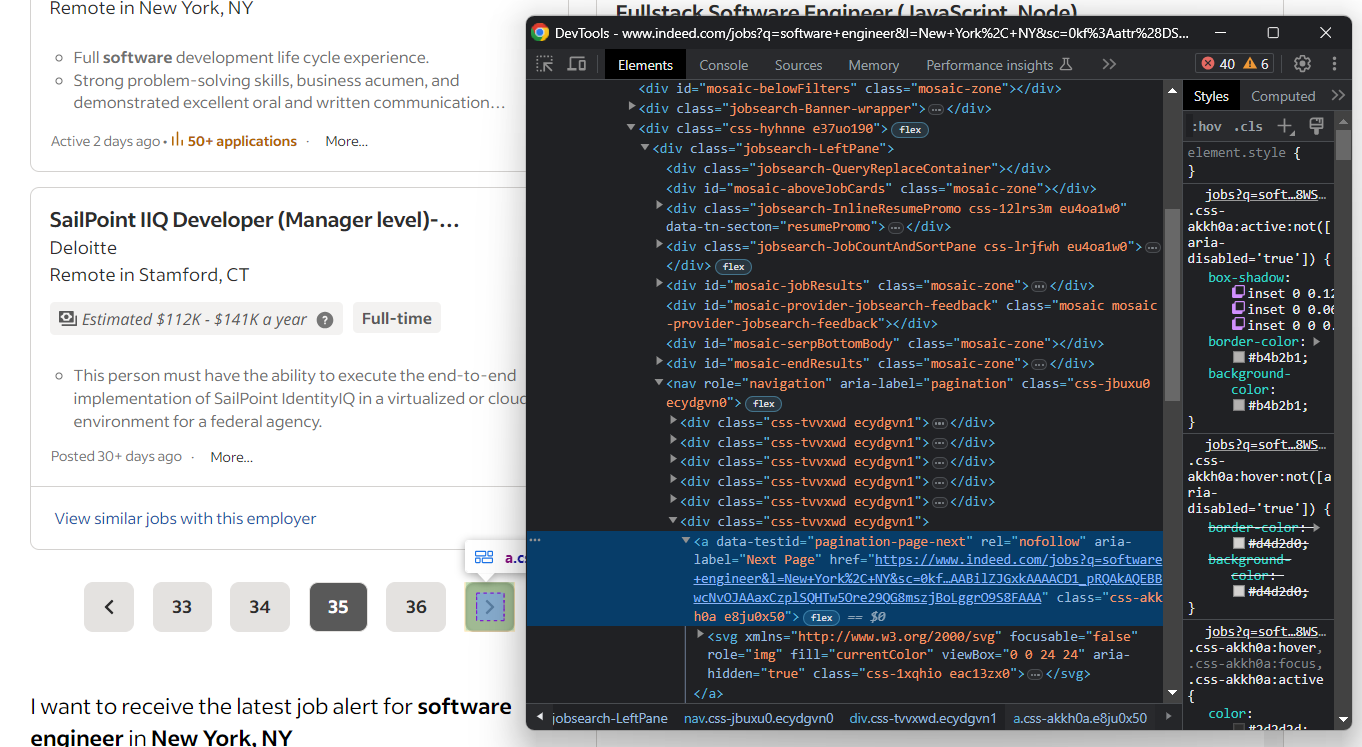Image resolution: width=1362 pixels, height=747 pixels.
Task: Toggle flex badge on css-hyhnne div
Action: pos(909,129)
